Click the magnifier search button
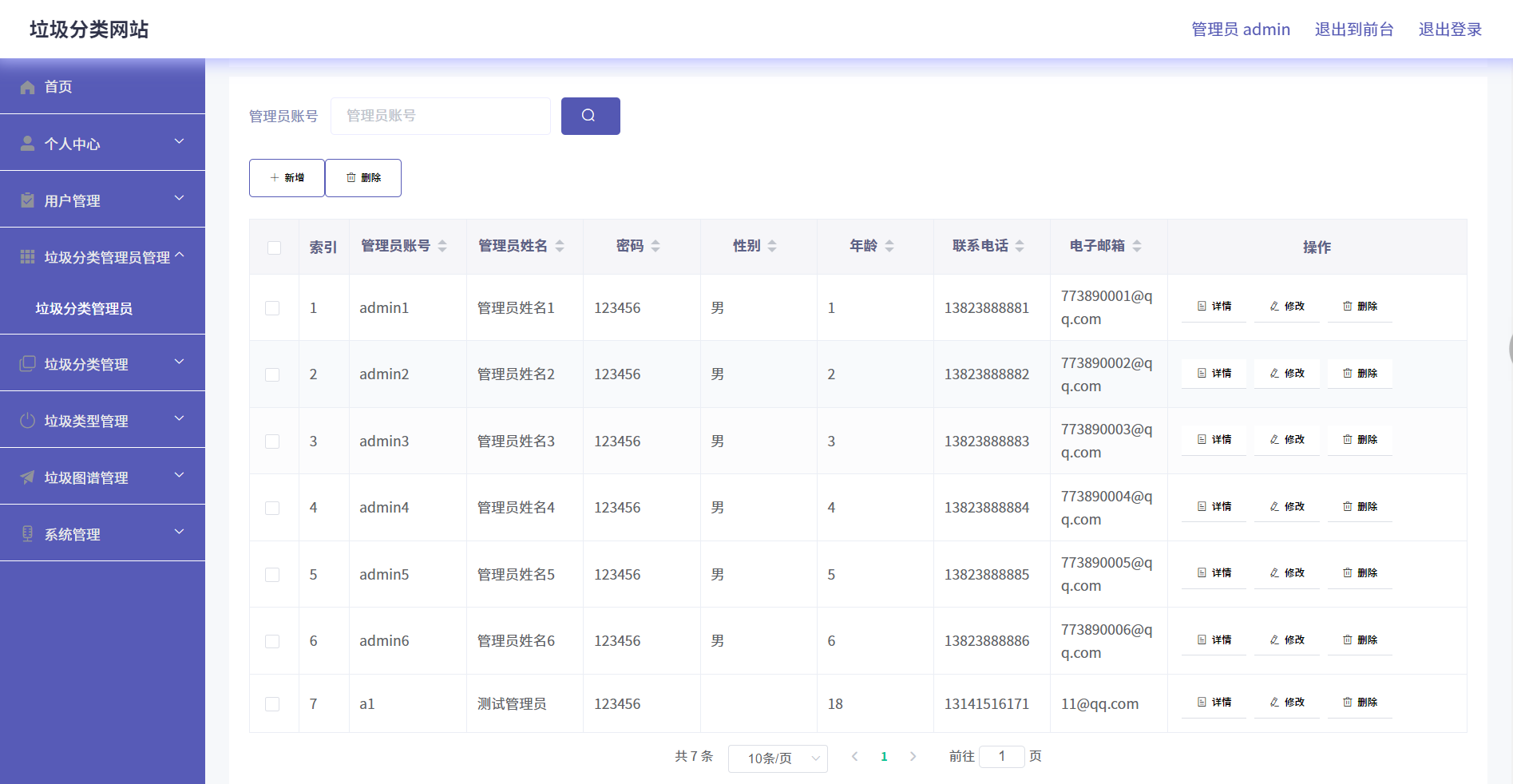Image resolution: width=1513 pixels, height=784 pixels. pyautogui.click(x=591, y=116)
